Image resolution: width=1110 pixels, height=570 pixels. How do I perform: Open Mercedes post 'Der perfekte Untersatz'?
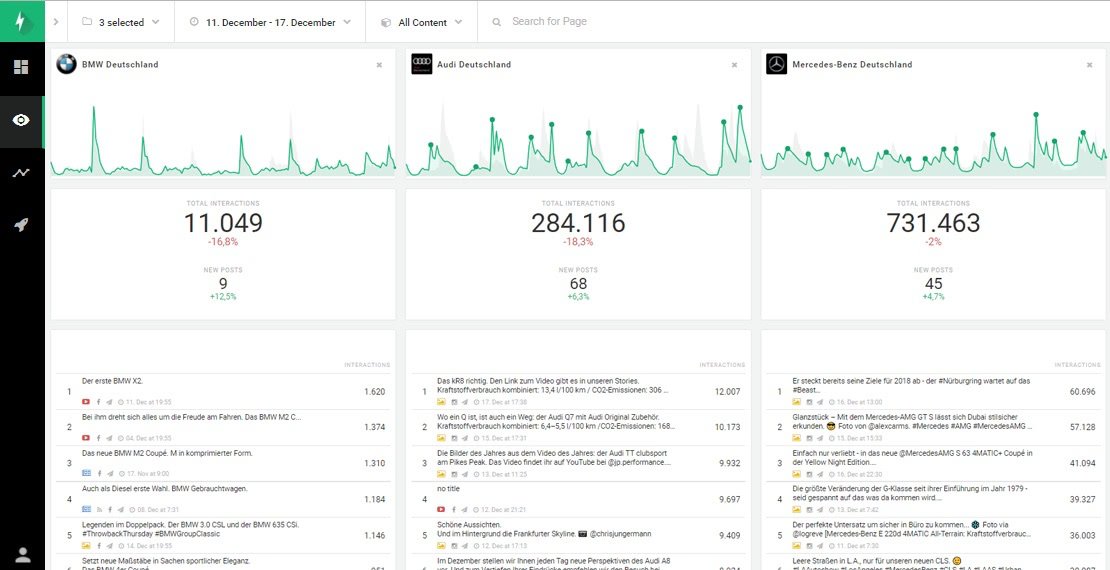pos(912,530)
